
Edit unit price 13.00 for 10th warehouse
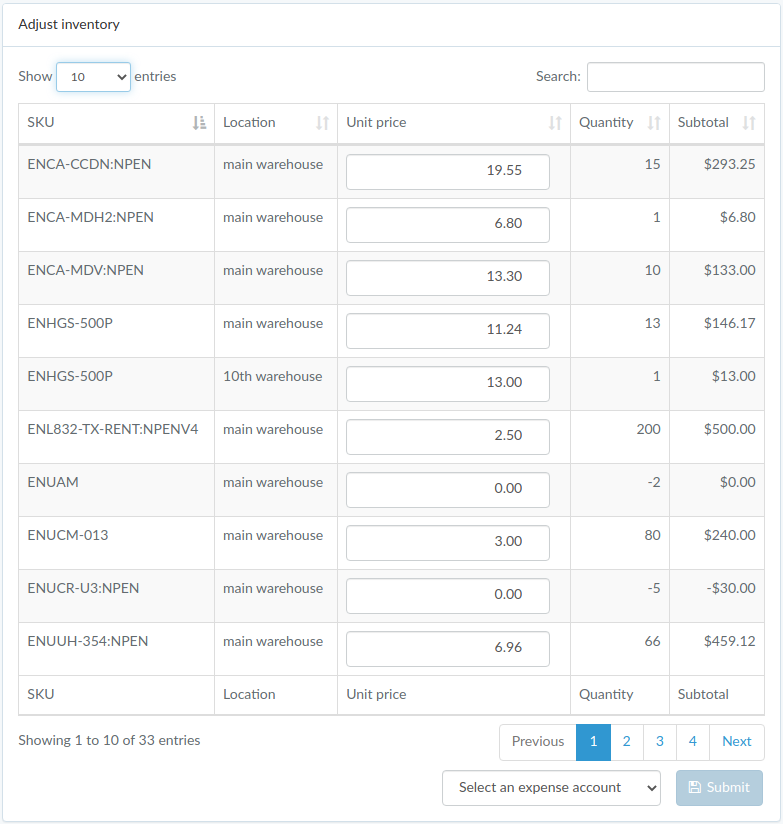point(448,384)
